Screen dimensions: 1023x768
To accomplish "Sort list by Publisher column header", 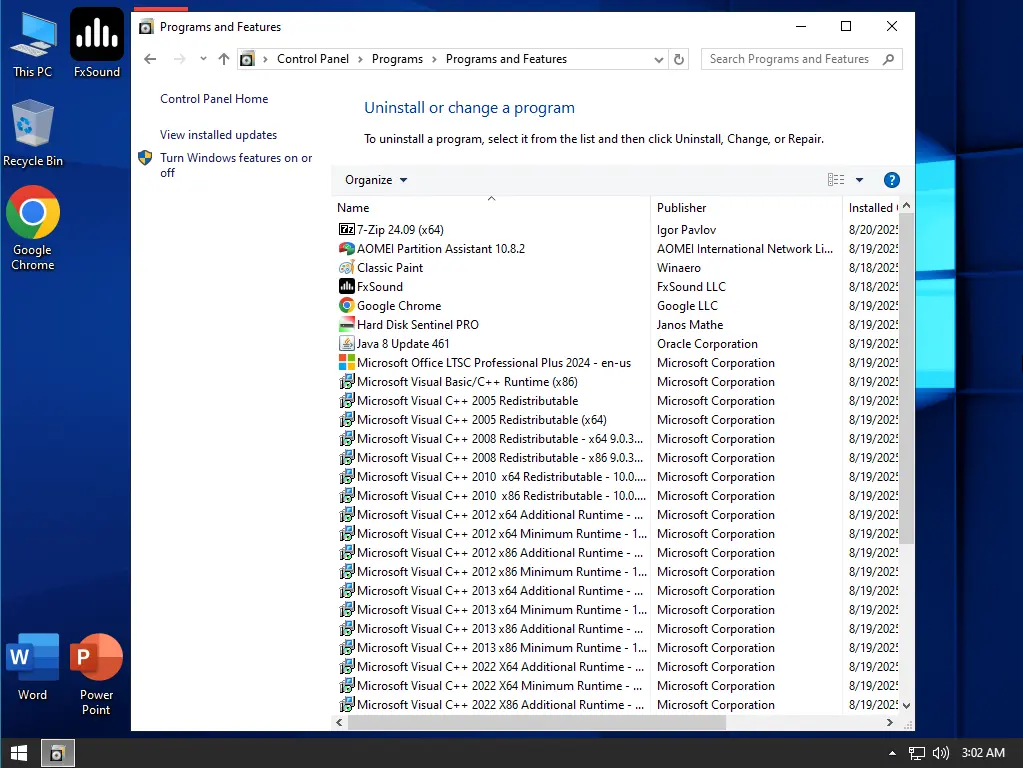I will (x=746, y=207).
